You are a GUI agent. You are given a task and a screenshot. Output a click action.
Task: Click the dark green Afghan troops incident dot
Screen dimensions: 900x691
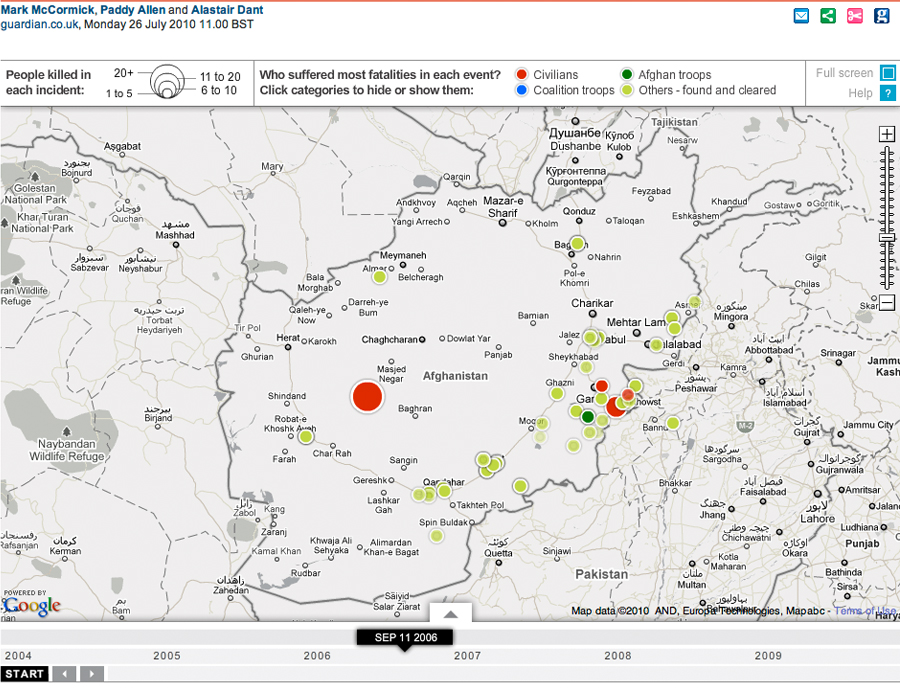[x=587, y=416]
